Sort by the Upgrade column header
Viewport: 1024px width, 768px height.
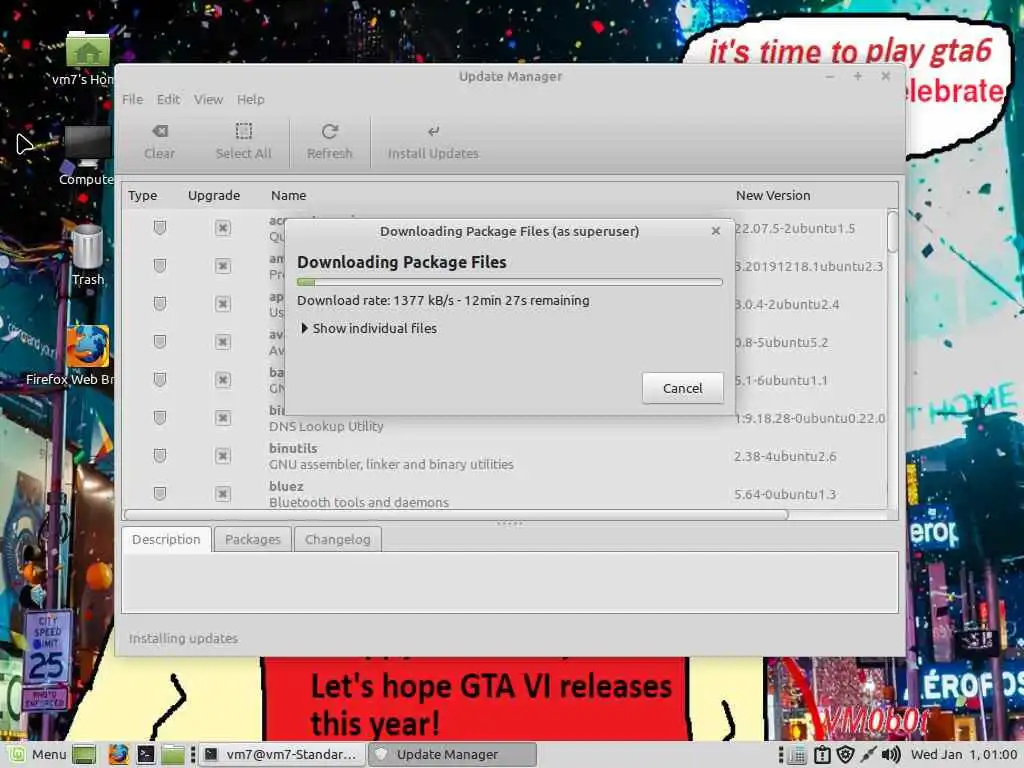tap(214, 195)
